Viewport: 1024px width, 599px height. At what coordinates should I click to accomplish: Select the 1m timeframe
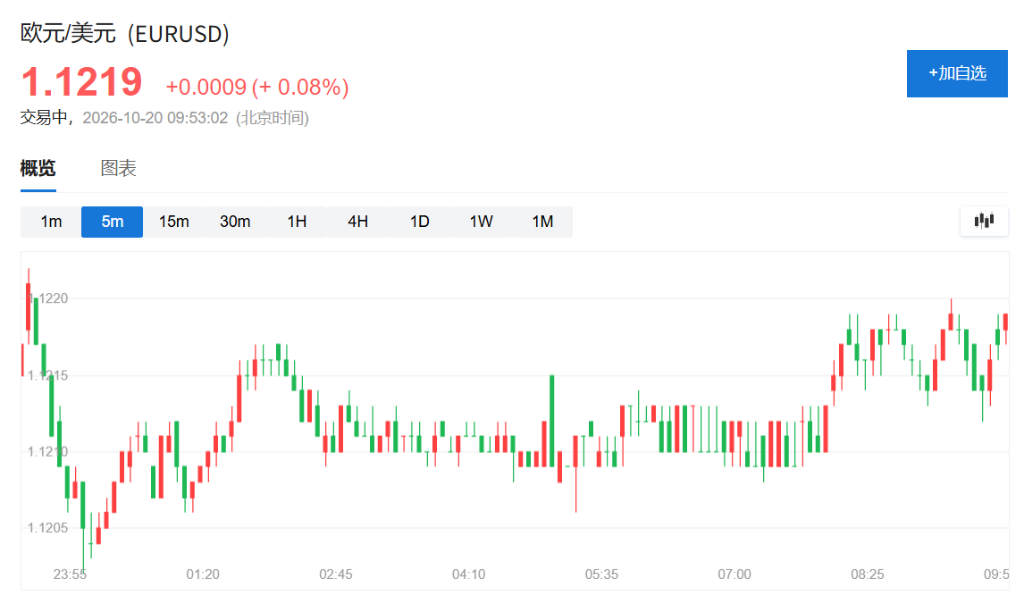[51, 221]
